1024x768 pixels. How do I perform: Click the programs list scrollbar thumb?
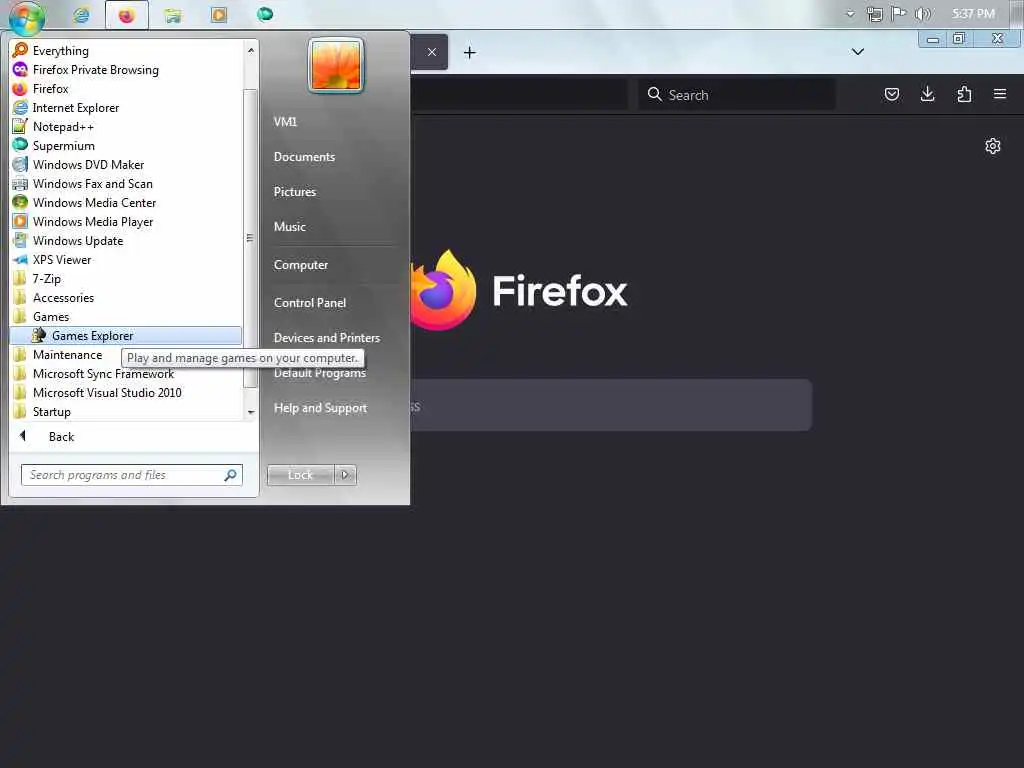[249, 238]
